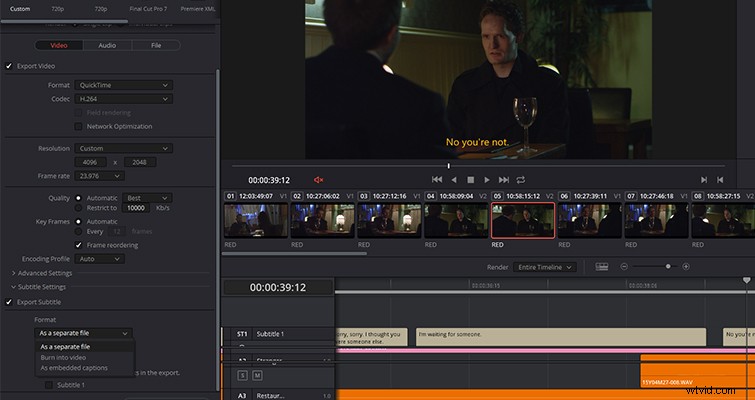The width and height of the screenshot is (755, 400).
Task: Open Render Entire Timeline dropdown
Action: pos(545,267)
